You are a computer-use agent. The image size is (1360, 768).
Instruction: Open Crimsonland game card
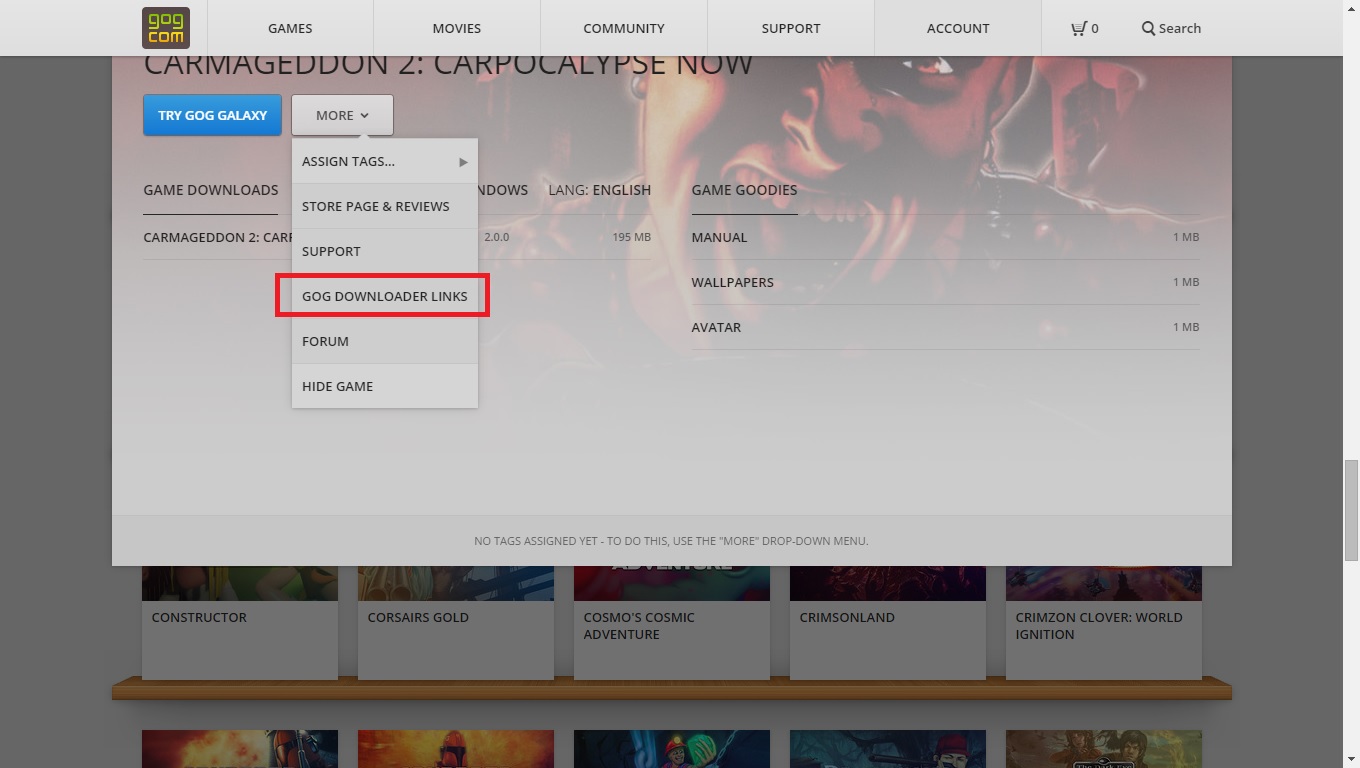888,622
